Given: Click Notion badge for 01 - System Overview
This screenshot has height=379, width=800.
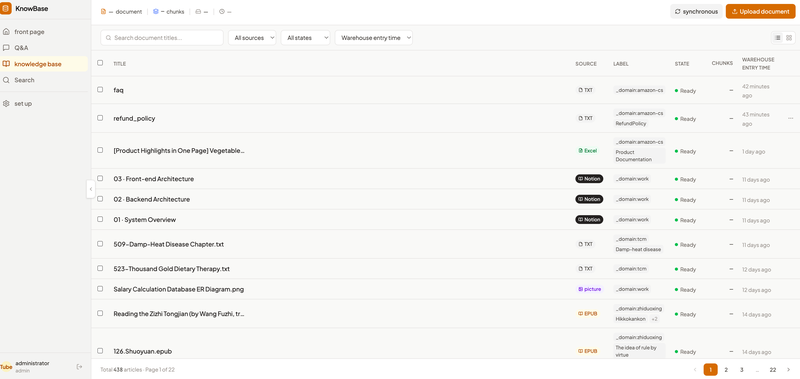Looking at the screenshot, I should tap(589, 220).
